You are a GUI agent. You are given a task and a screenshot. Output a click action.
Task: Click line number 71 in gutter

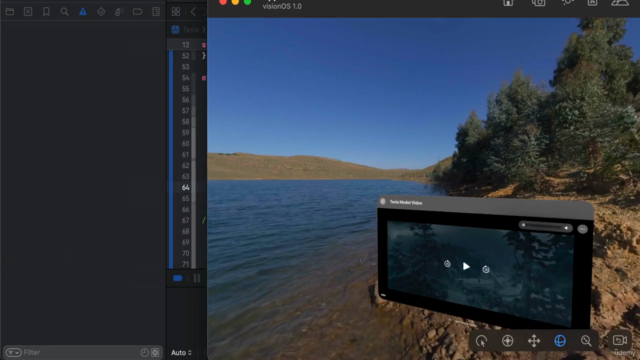click(x=186, y=264)
